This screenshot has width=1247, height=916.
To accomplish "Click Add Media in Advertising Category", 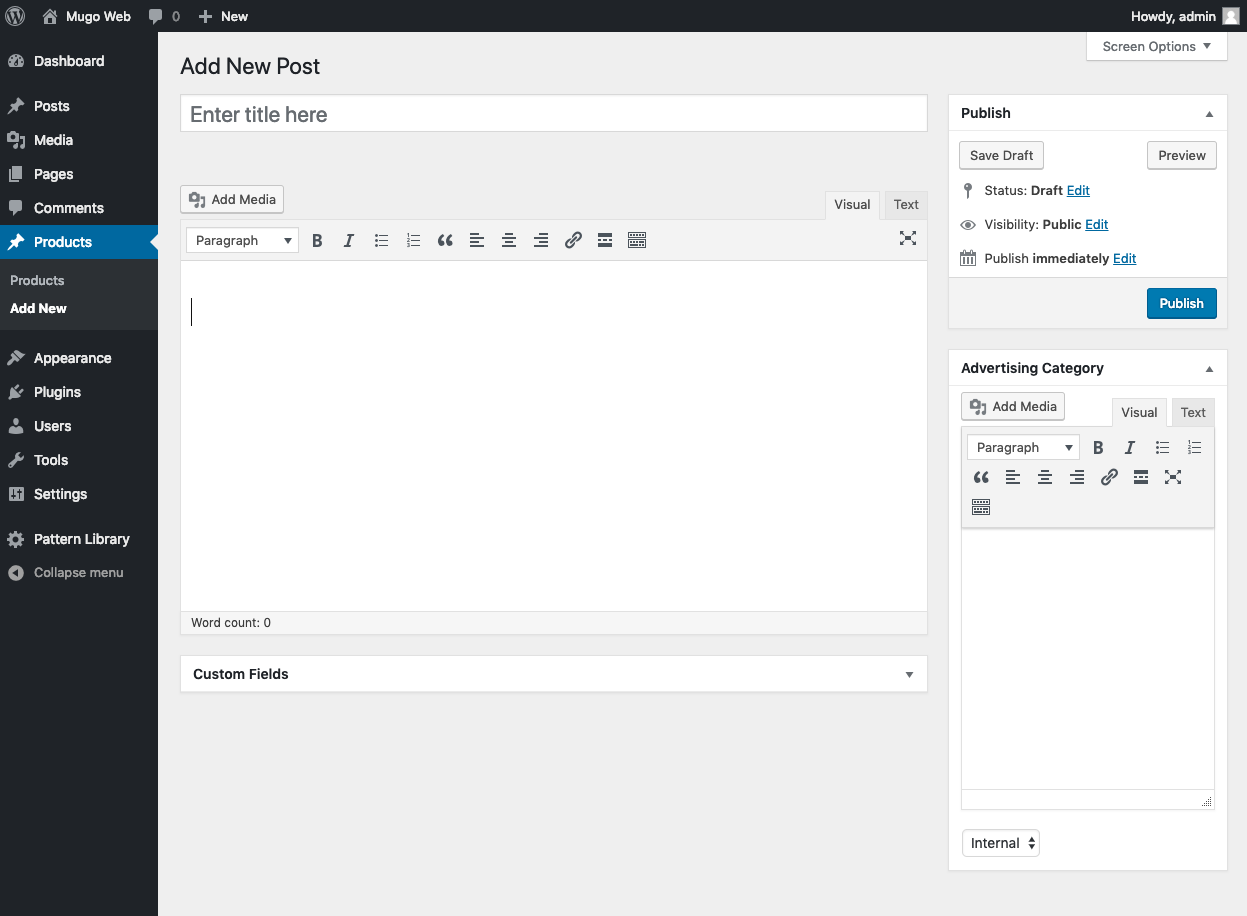I will (x=1013, y=406).
